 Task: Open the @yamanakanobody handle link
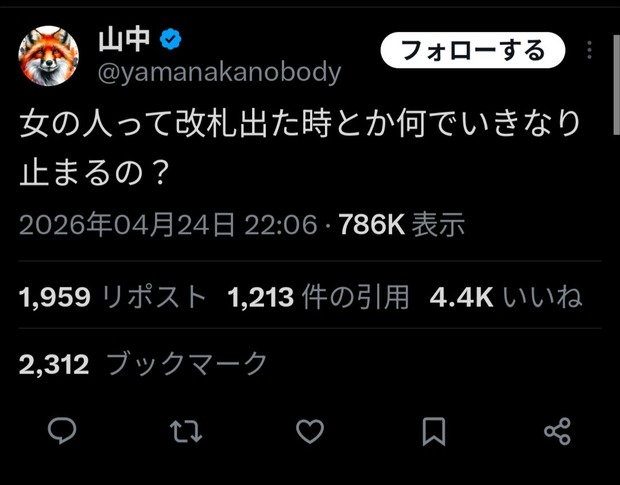[219, 72]
